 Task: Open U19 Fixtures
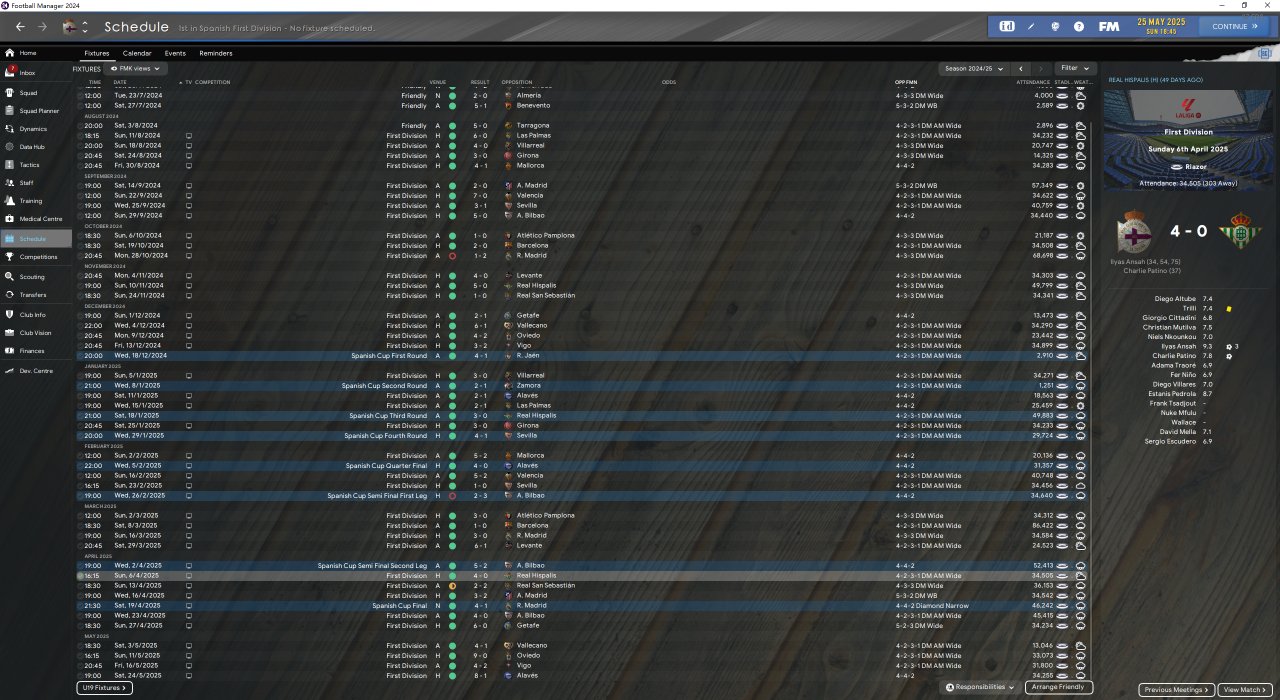click(x=105, y=688)
